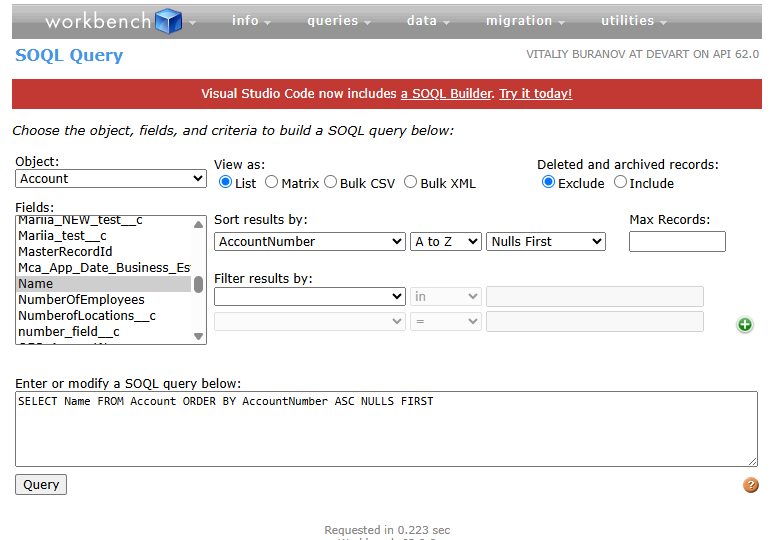Viewport: 775px width, 540px height.
Task: Follow the 'Try it today!' link
Action: pyautogui.click(x=536, y=94)
